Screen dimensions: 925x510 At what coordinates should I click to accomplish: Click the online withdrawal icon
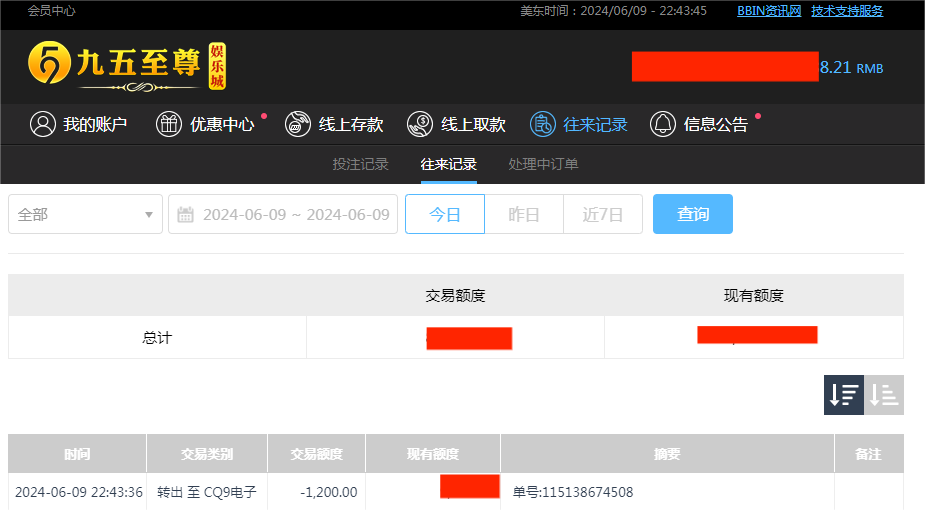420,124
